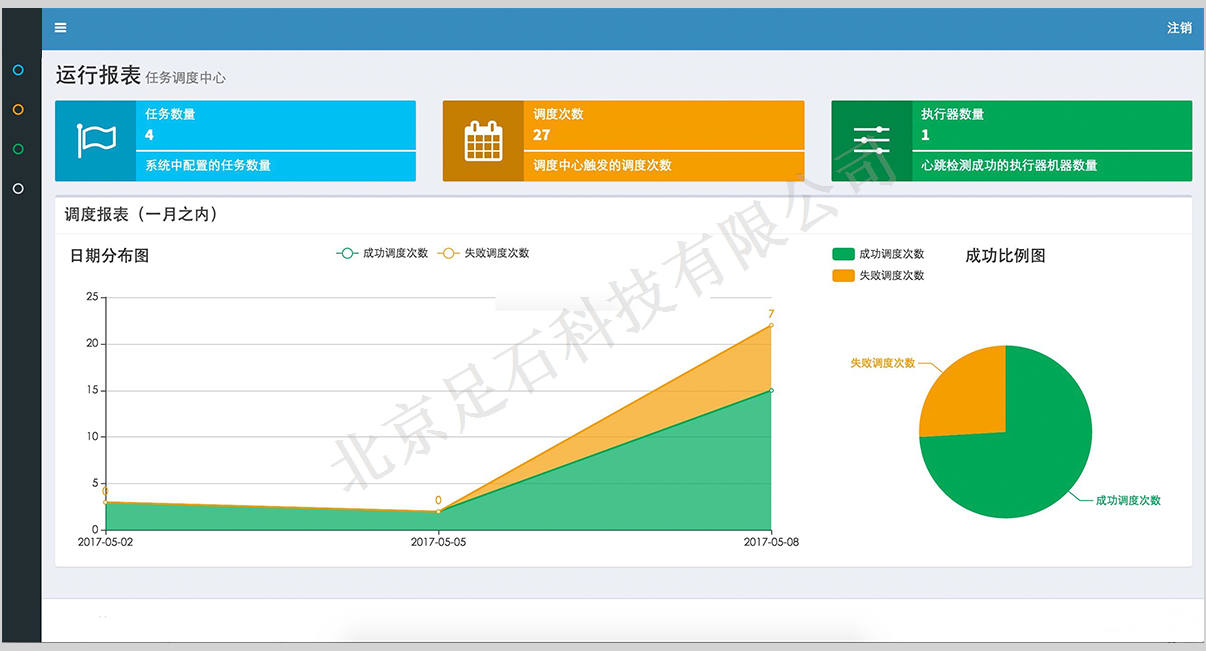
Task: Click 注销 to log out
Action: tap(1179, 28)
